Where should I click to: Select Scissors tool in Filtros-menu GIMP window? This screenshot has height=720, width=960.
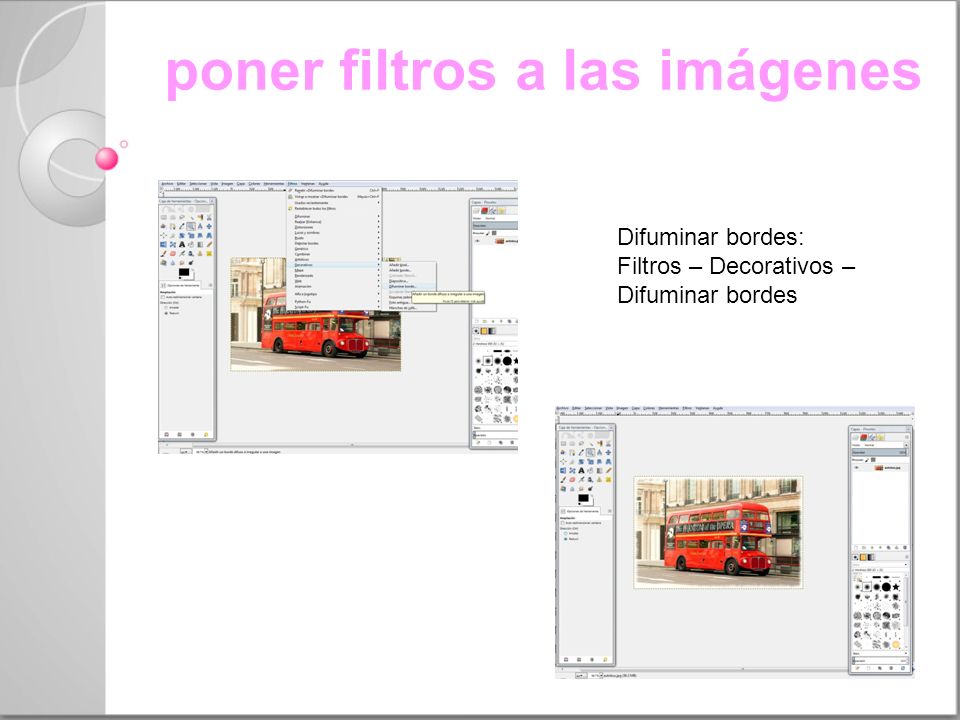209,217
